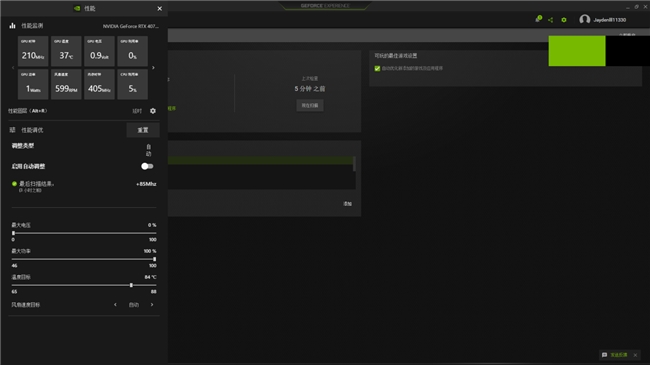
Task: Show the next page of monitoring tiles
Action: pyautogui.click(x=153, y=68)
